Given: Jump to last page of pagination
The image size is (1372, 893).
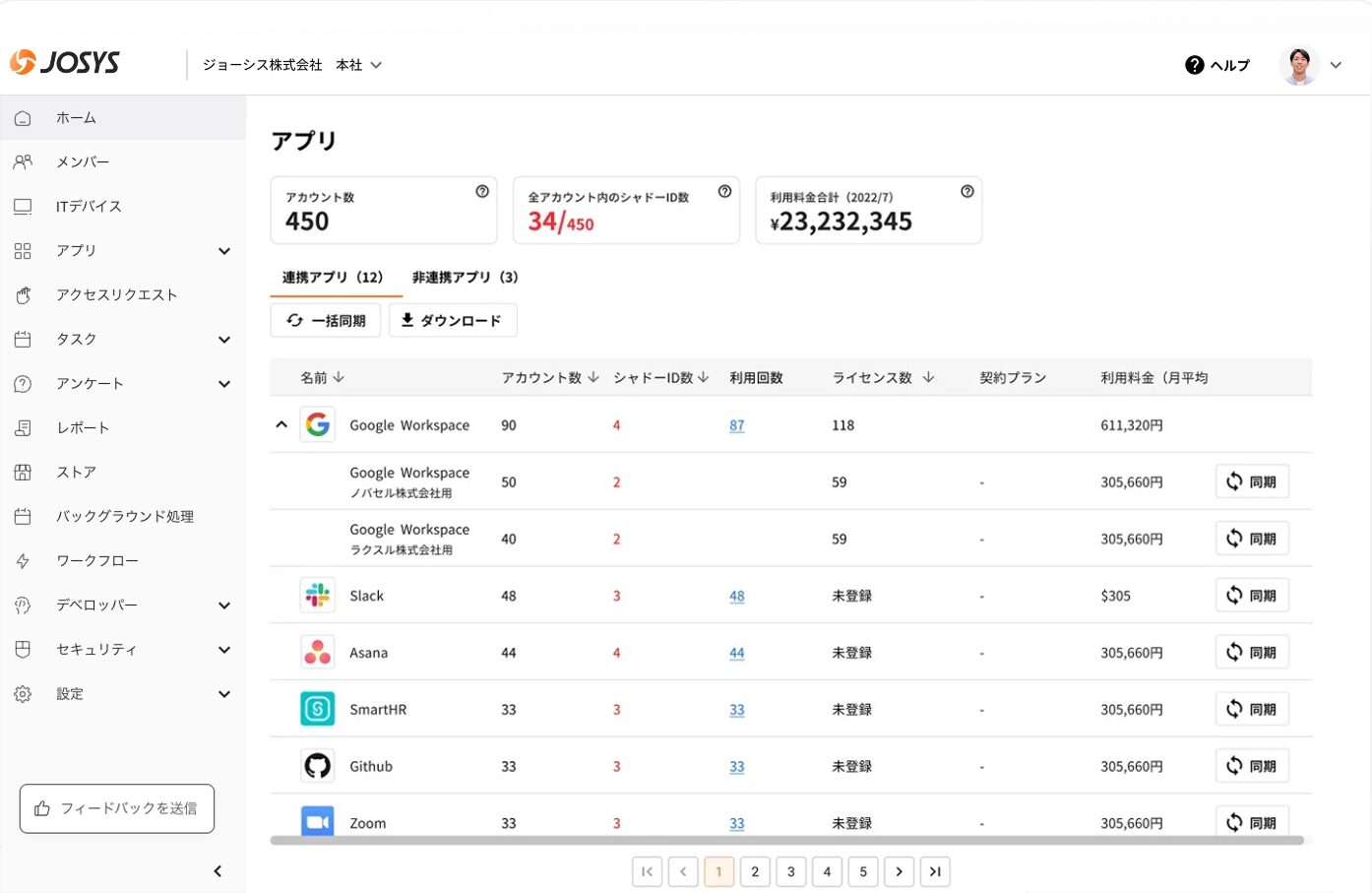Looking at the screenshot, I should coord(935,871).
